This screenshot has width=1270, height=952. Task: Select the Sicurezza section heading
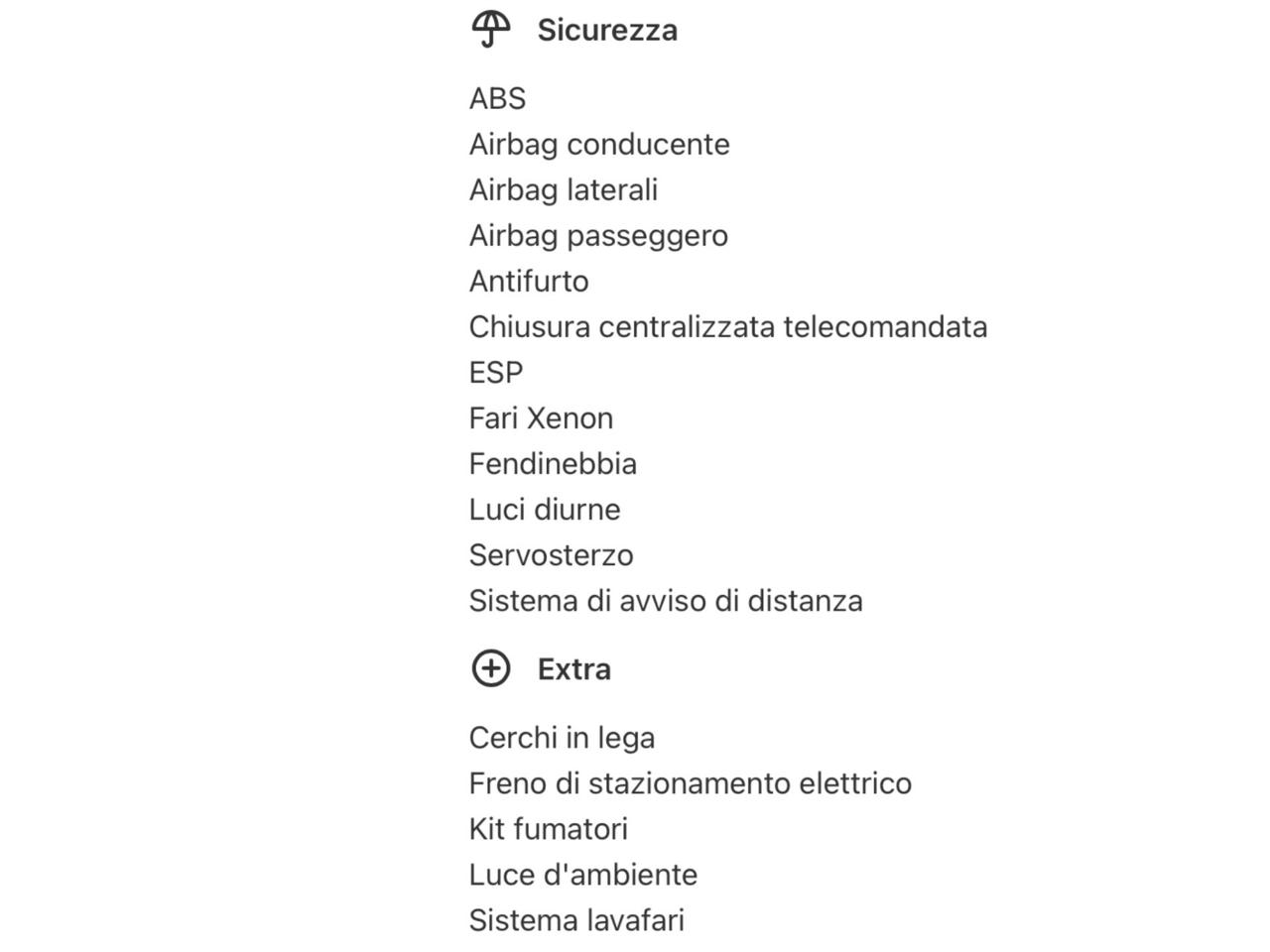pos(607,30)
